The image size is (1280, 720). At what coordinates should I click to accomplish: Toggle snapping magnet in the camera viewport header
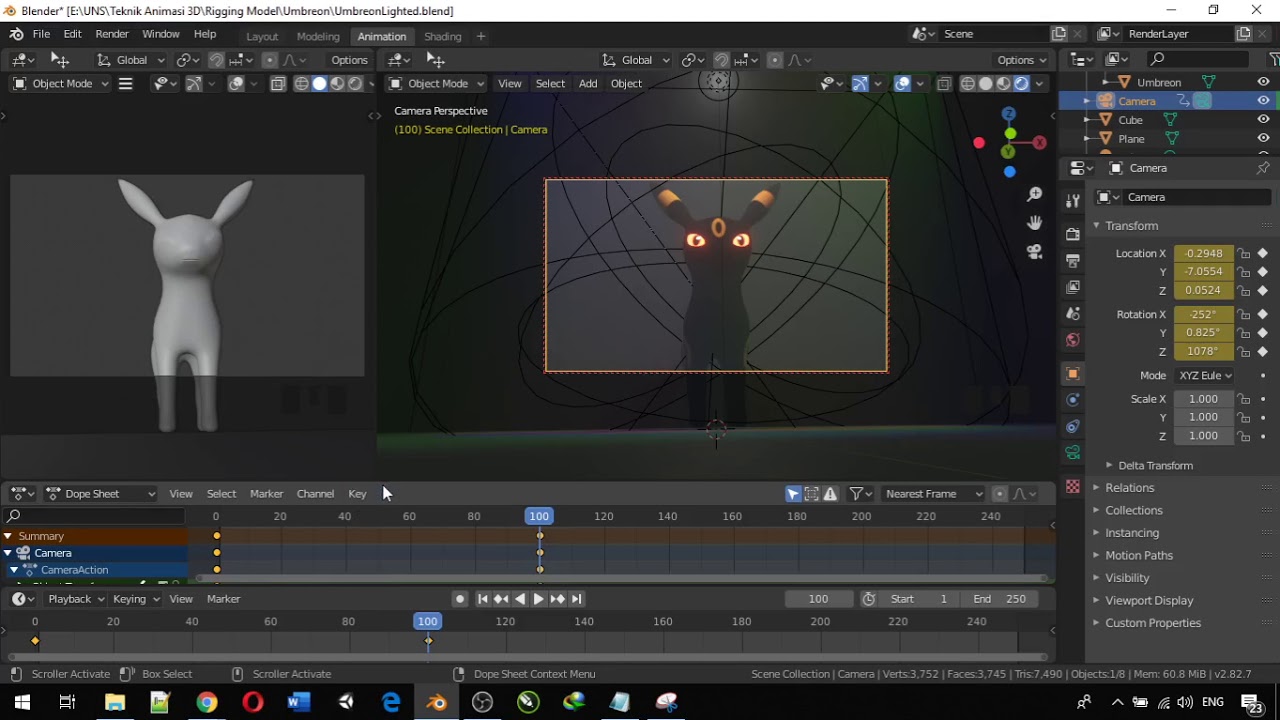[721, 60]
